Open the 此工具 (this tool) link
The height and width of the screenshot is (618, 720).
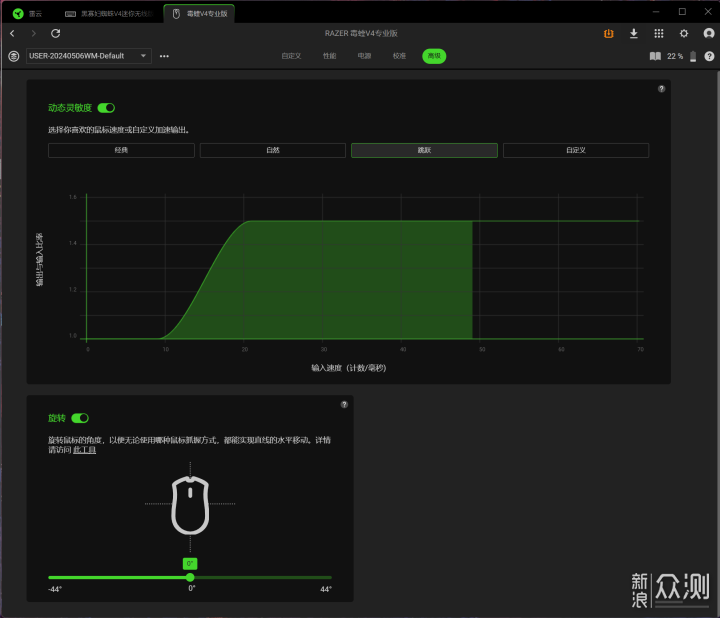84,450
